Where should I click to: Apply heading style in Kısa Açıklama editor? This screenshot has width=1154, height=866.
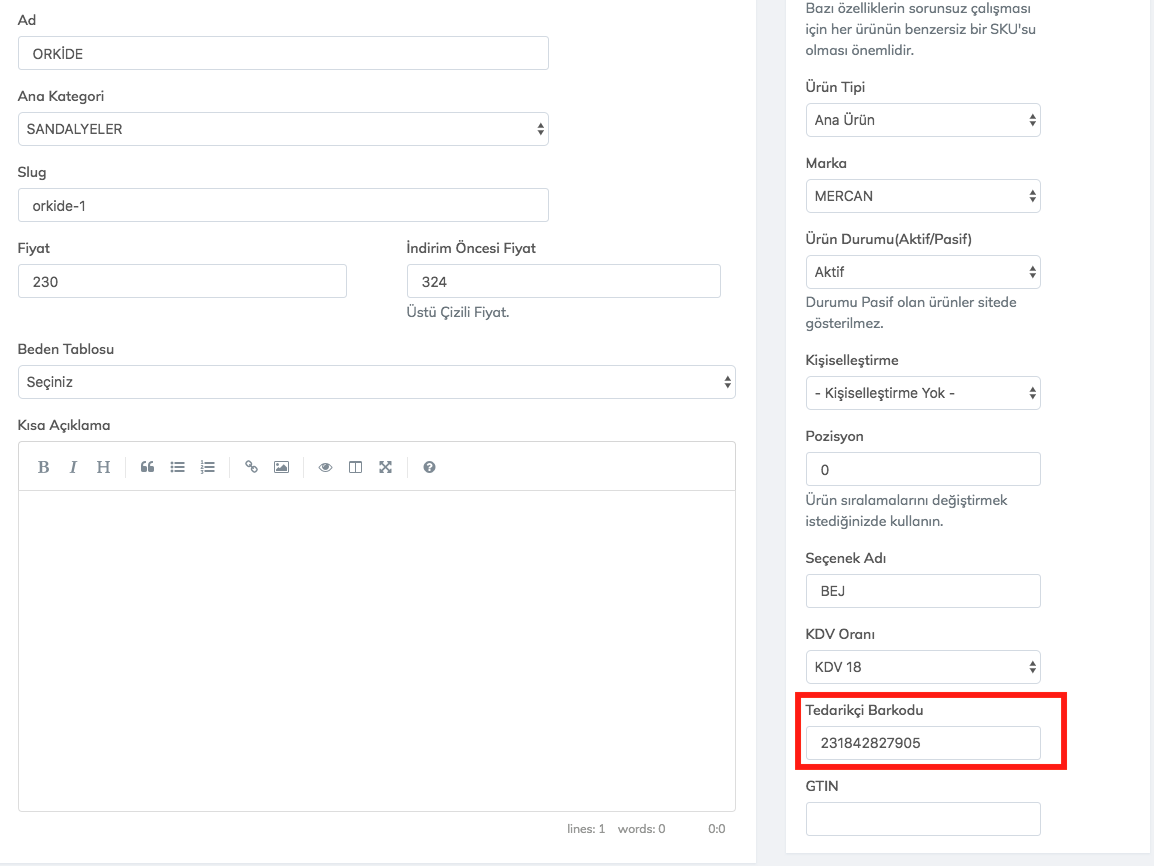pyautogui.click(x=103, y=467)
